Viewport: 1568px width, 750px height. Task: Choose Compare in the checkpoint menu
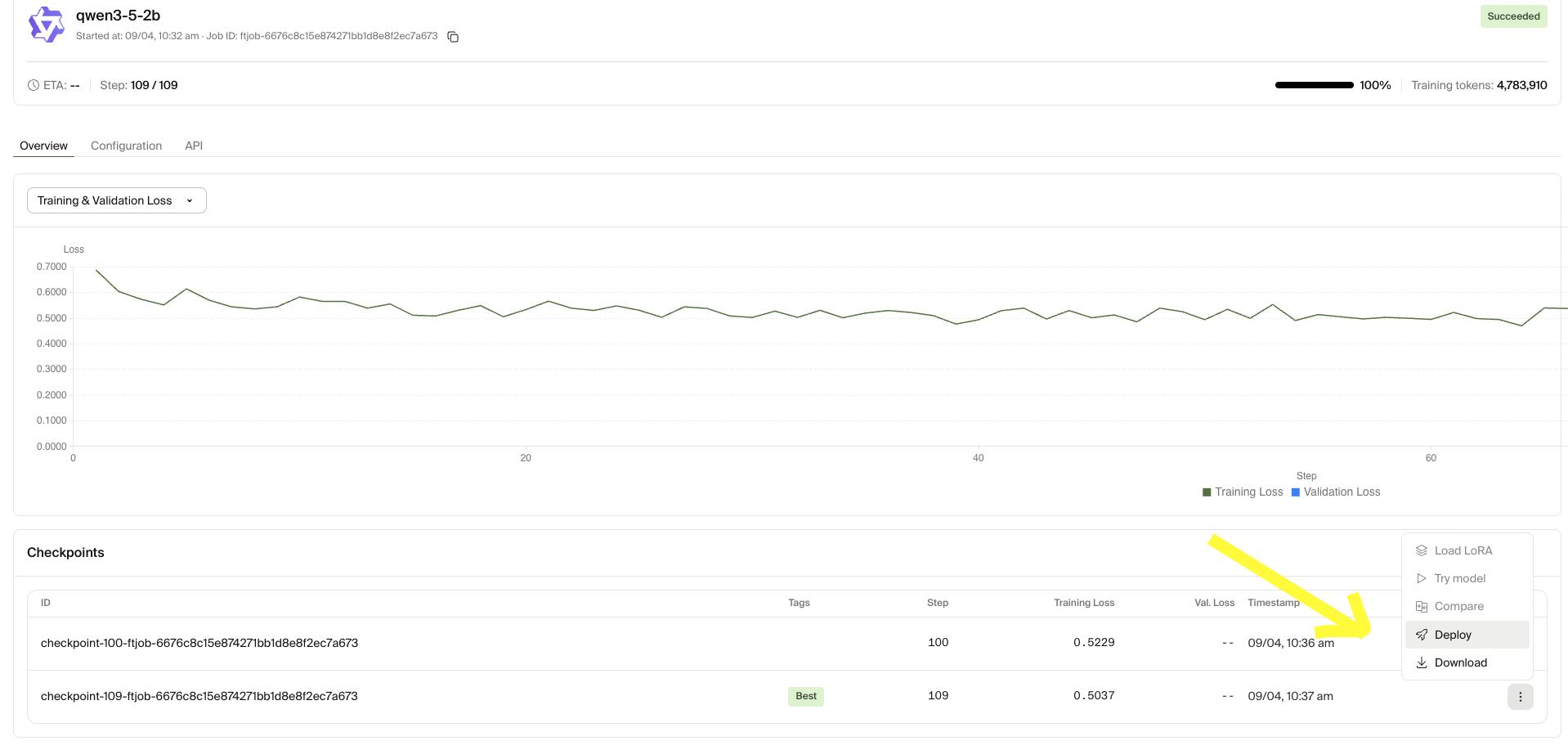point(1467,606)
